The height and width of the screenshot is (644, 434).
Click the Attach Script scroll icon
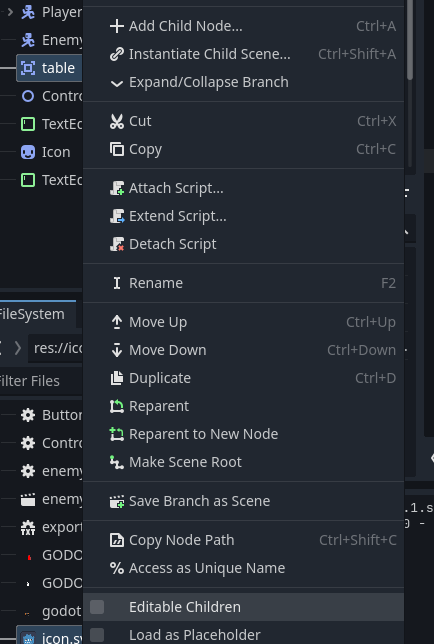coord(117,189)
